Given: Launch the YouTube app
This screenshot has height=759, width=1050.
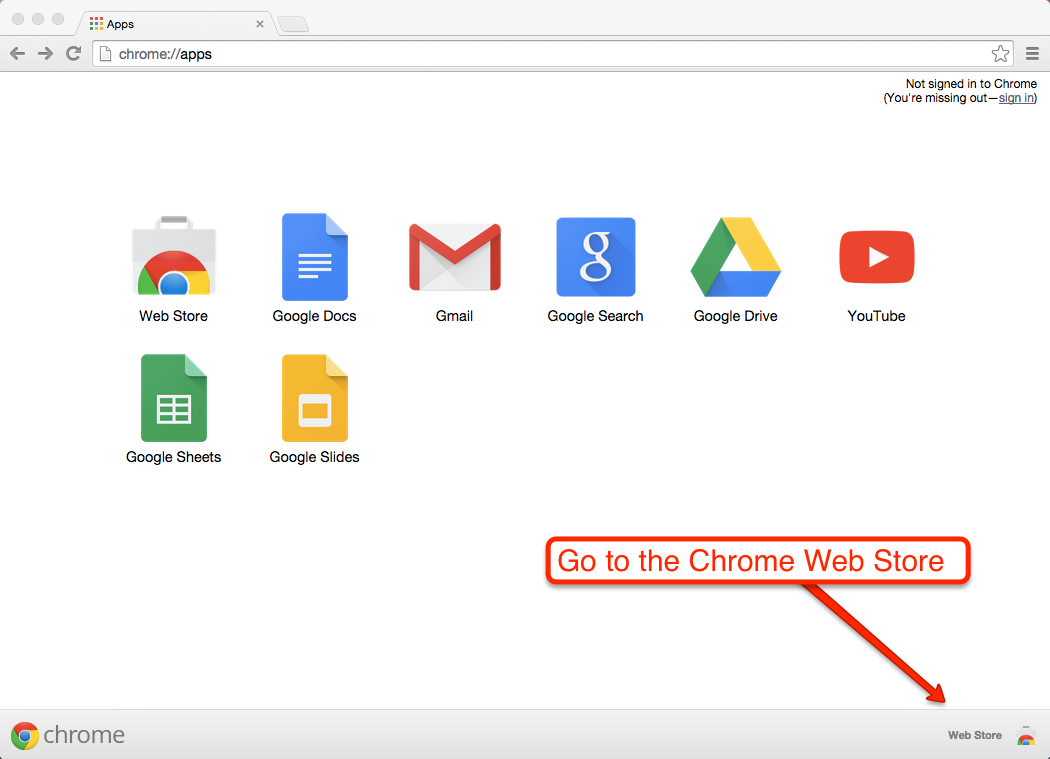Looking at the screenshot, I should tap(877, 257).
